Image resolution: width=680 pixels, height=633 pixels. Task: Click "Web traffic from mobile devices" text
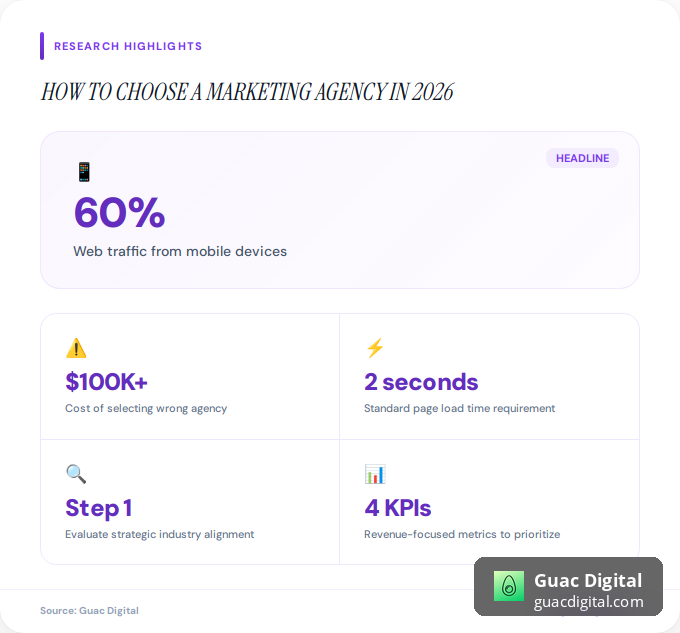(180, 251)
